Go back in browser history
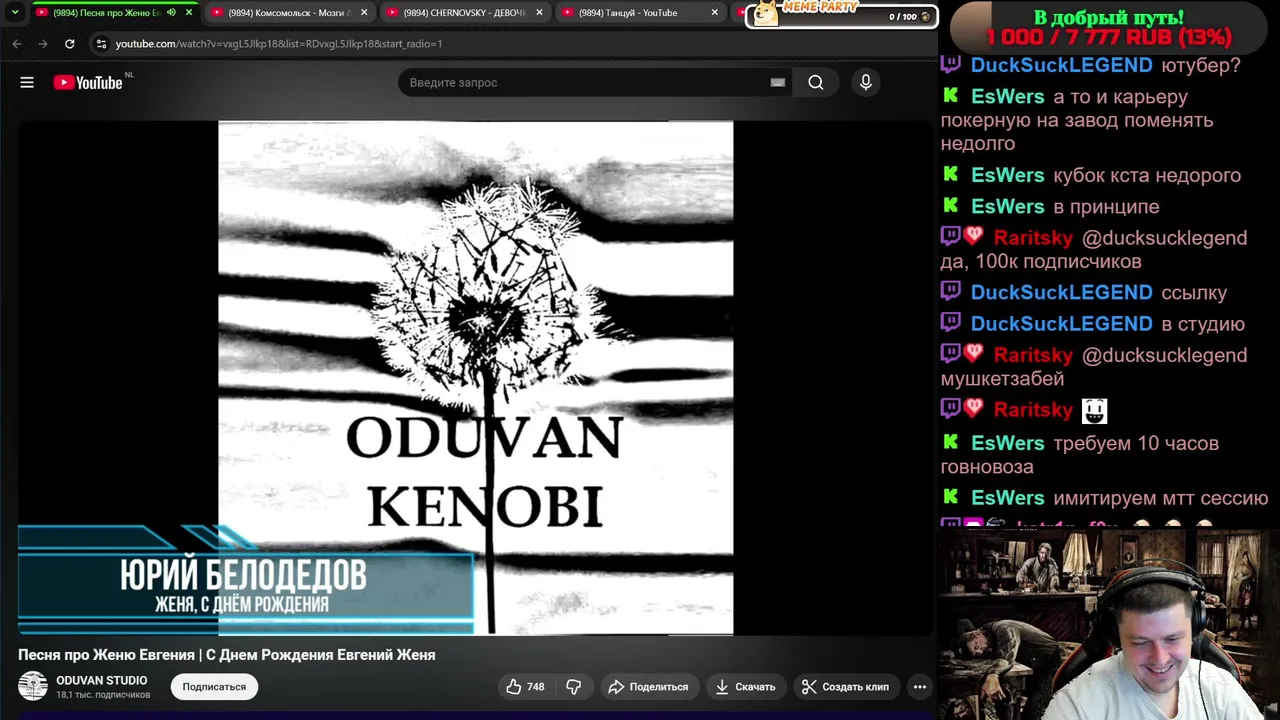This screenshot has height=720, width=1280. [17, 44]
